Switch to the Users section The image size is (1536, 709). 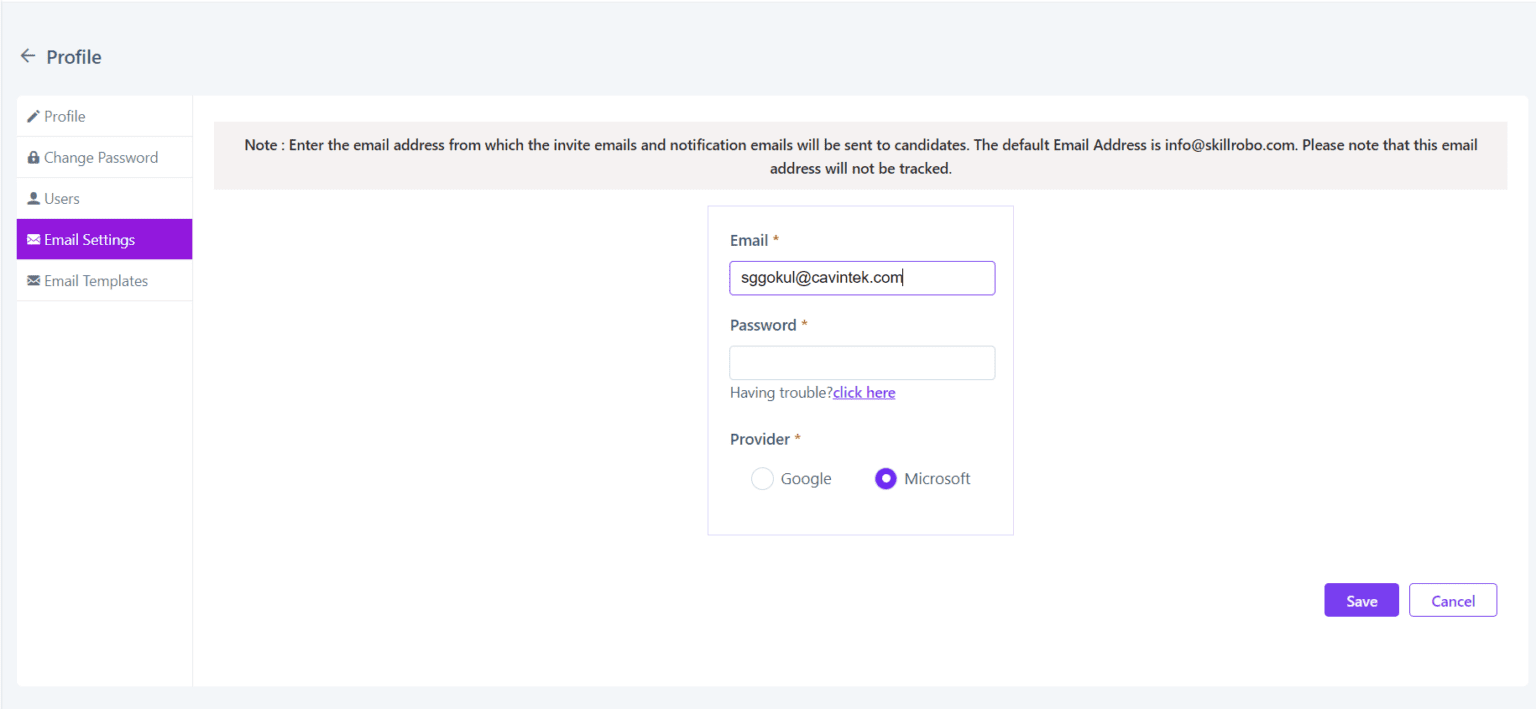61,198
